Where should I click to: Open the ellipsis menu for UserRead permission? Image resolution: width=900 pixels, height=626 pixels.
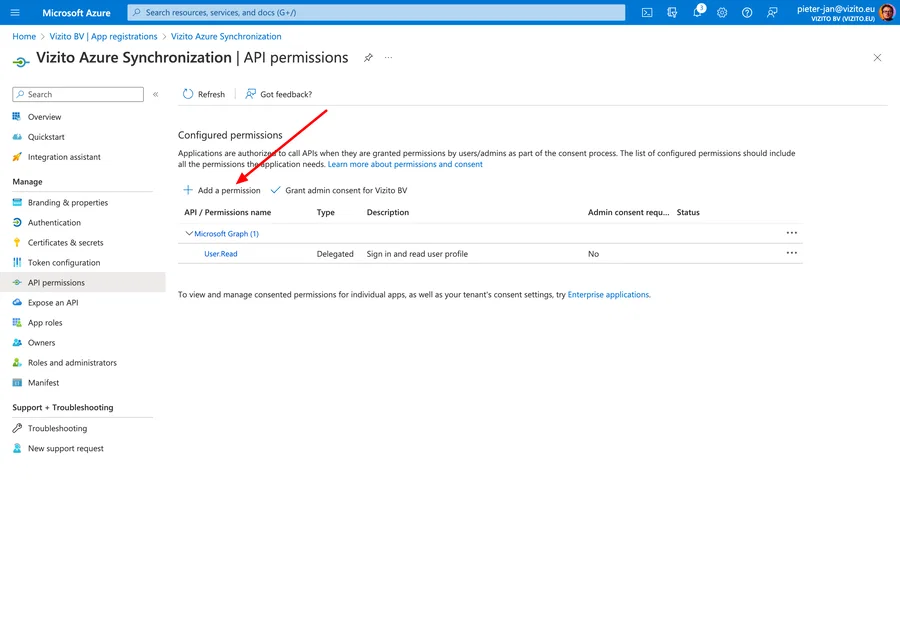[x=792, y=253]
